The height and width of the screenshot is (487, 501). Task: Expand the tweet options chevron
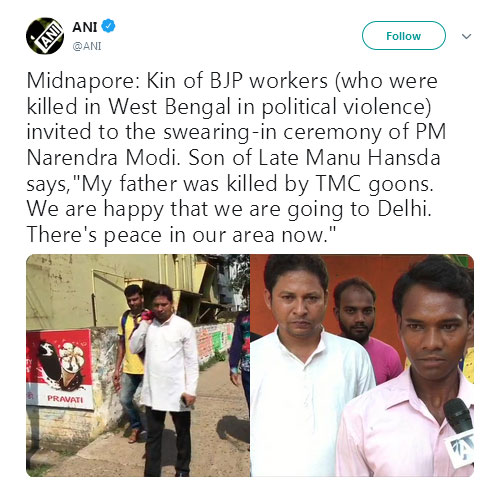point(466,36)
